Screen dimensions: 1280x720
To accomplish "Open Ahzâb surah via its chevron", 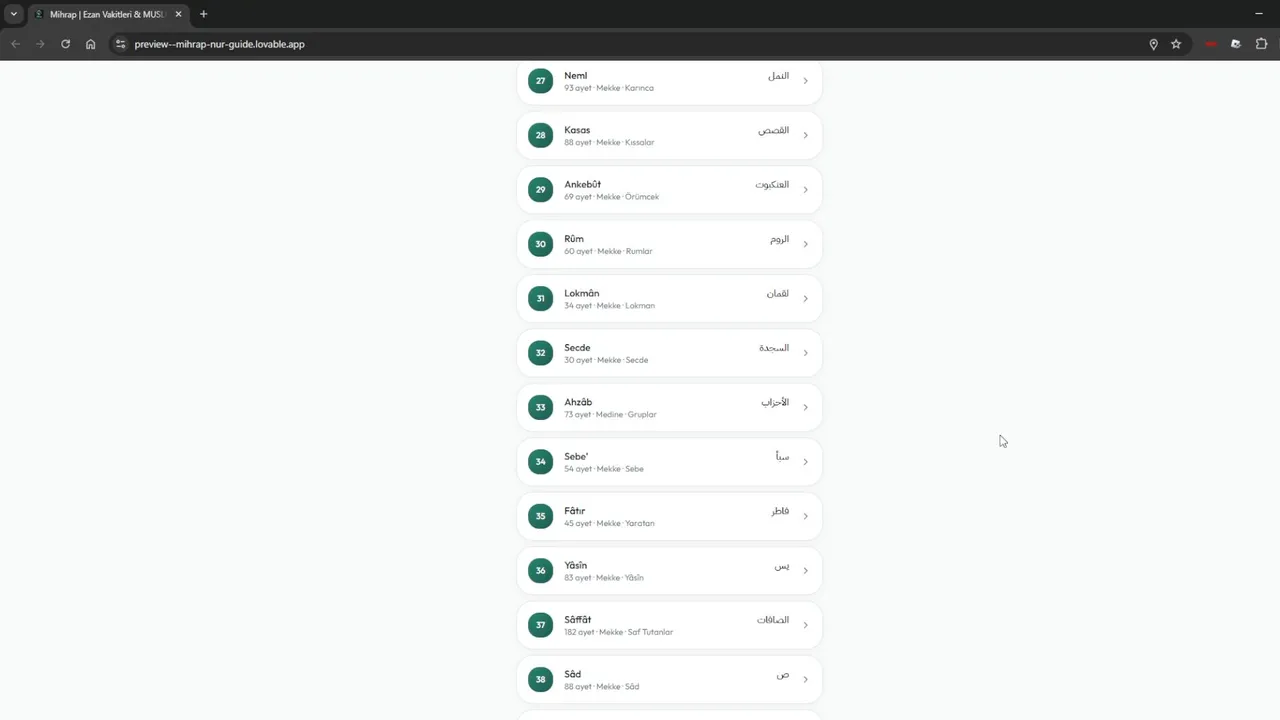I will [x=805, y=407].
